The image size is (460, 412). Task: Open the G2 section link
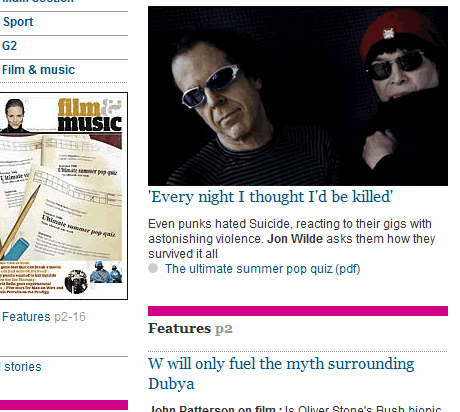(9, 46)
